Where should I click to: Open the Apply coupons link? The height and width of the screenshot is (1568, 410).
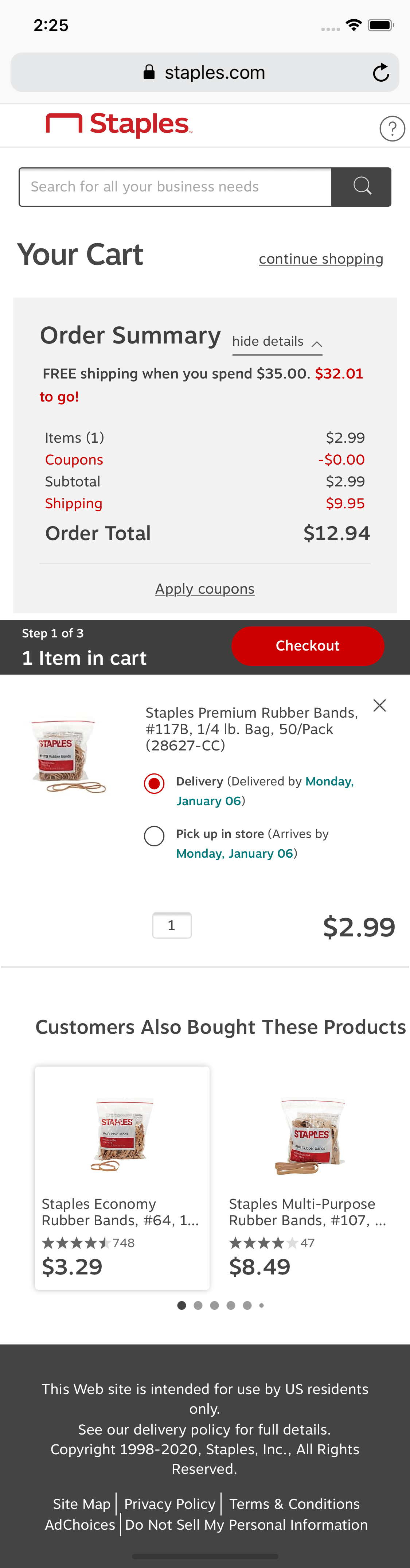(x=204, y=589)
